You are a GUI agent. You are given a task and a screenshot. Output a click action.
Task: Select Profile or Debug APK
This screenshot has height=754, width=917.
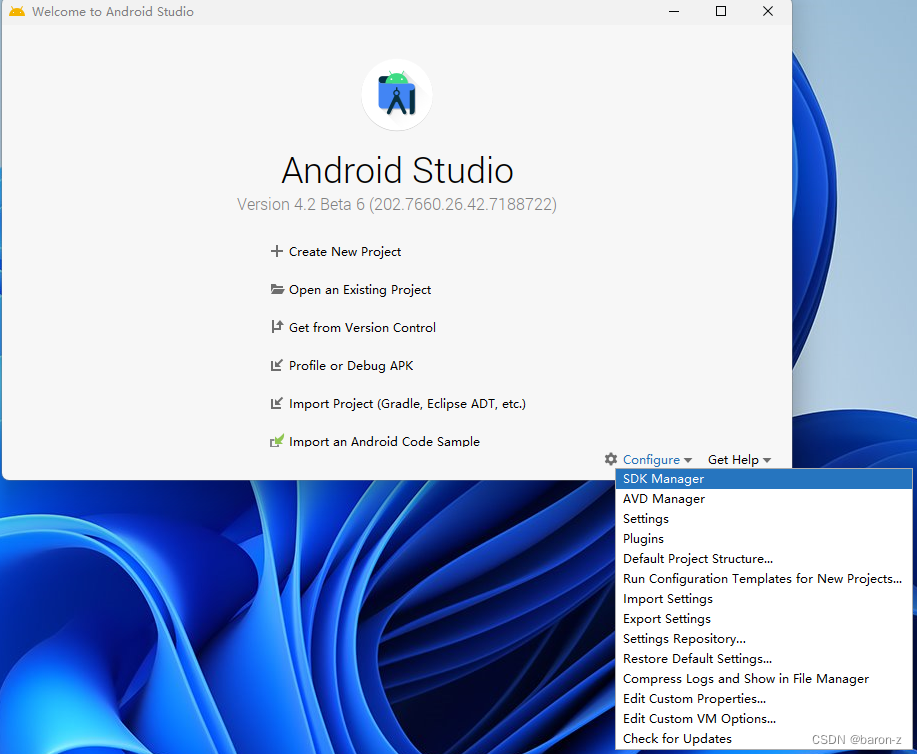351,366
